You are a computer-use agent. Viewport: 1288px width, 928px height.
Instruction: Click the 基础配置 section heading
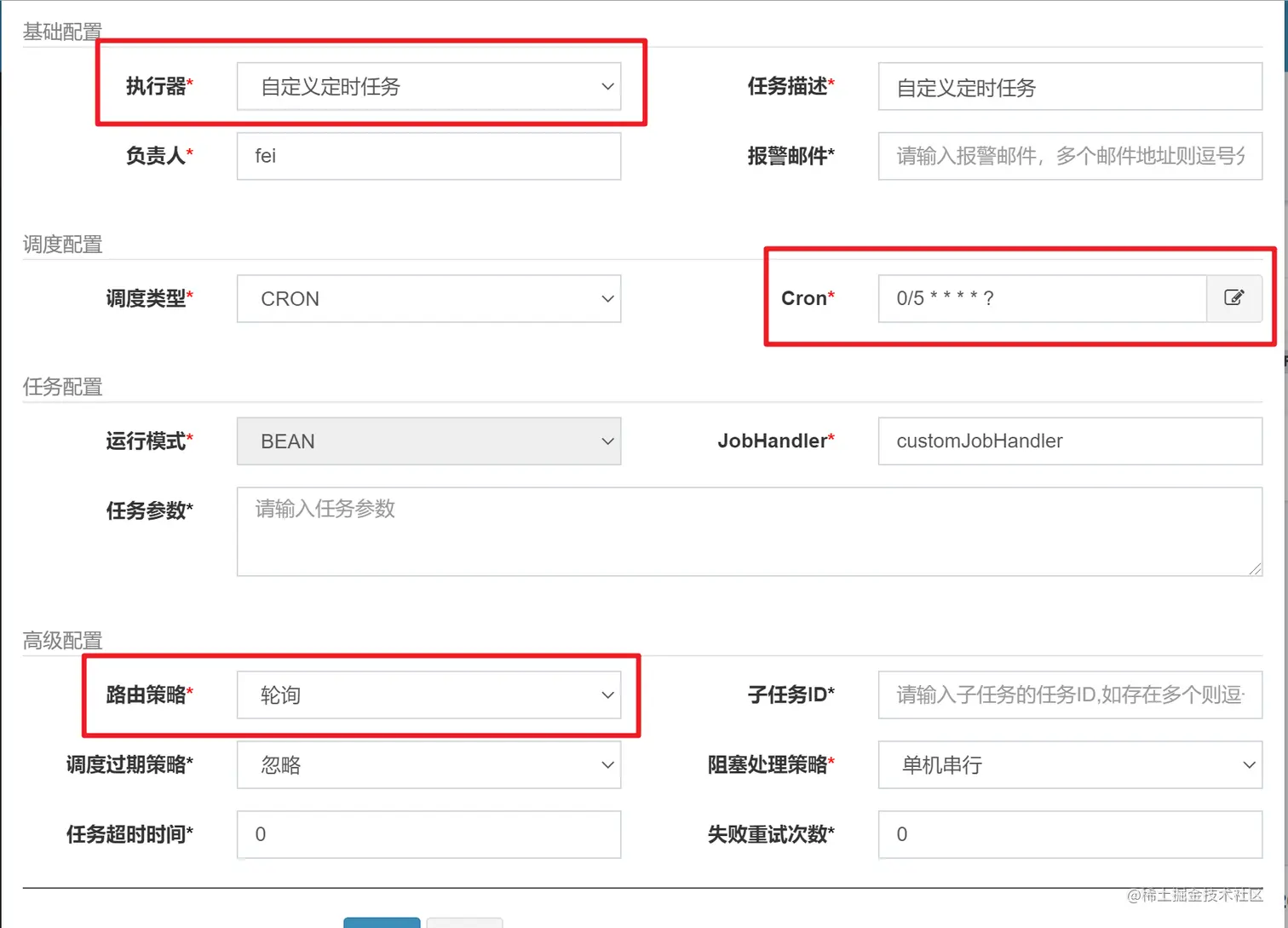click(x=62, y=32)
